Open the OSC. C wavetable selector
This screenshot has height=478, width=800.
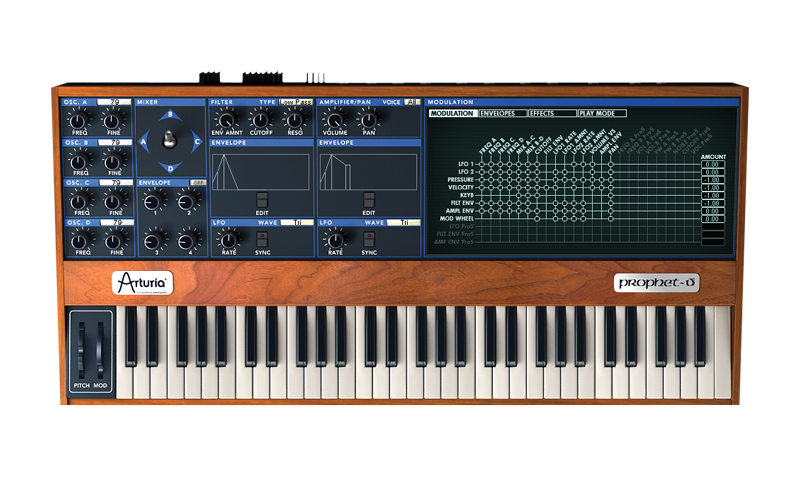(x=116, y=182)
